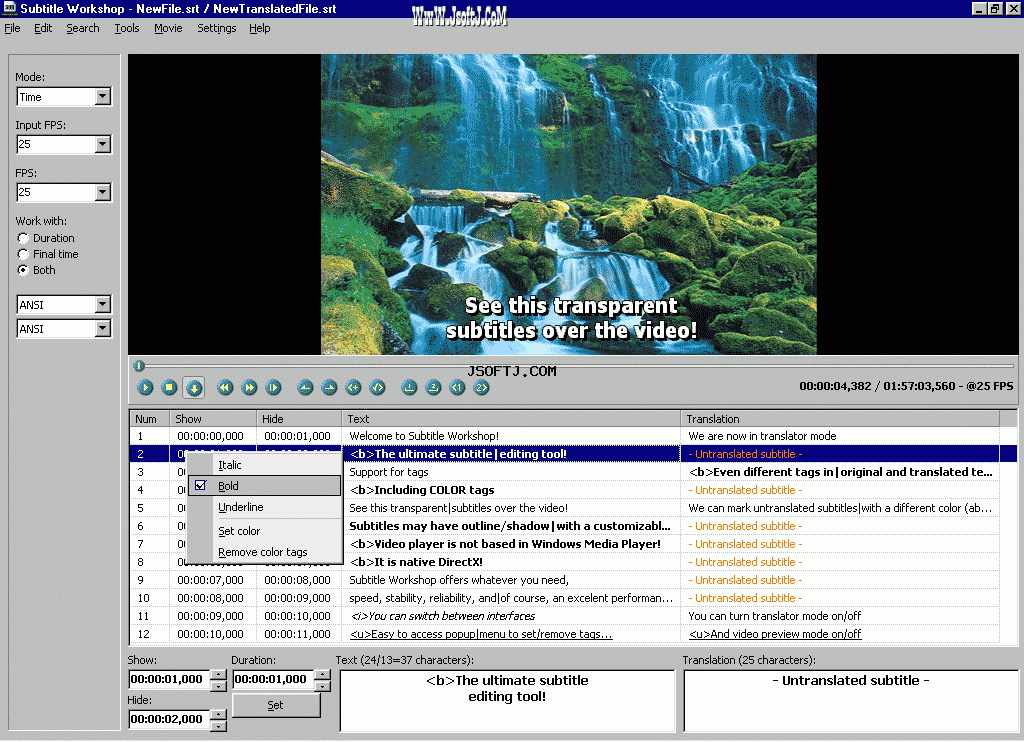Viewport: 1024px width, 742px height.
Task: Decrease Duration with the down stepper arrow
Action: coord(323,686)
